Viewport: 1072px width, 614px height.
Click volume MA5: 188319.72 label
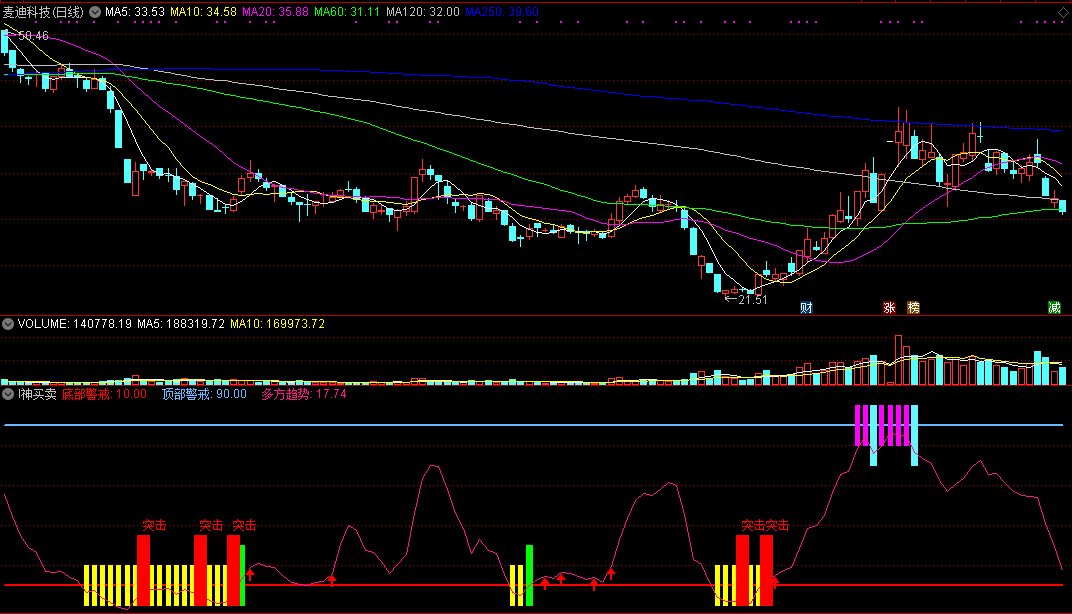coord(181,324)
